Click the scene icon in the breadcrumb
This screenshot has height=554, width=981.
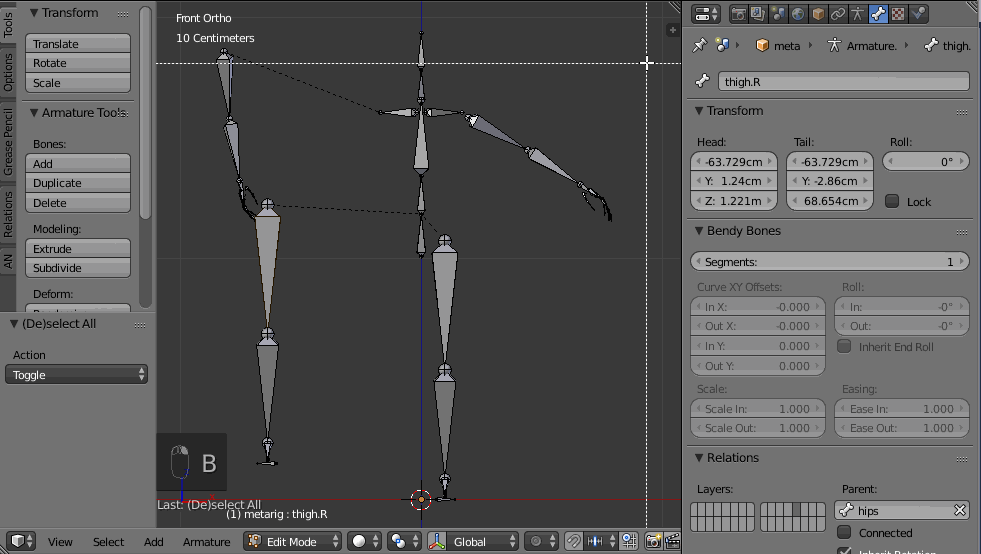[723, 45]
